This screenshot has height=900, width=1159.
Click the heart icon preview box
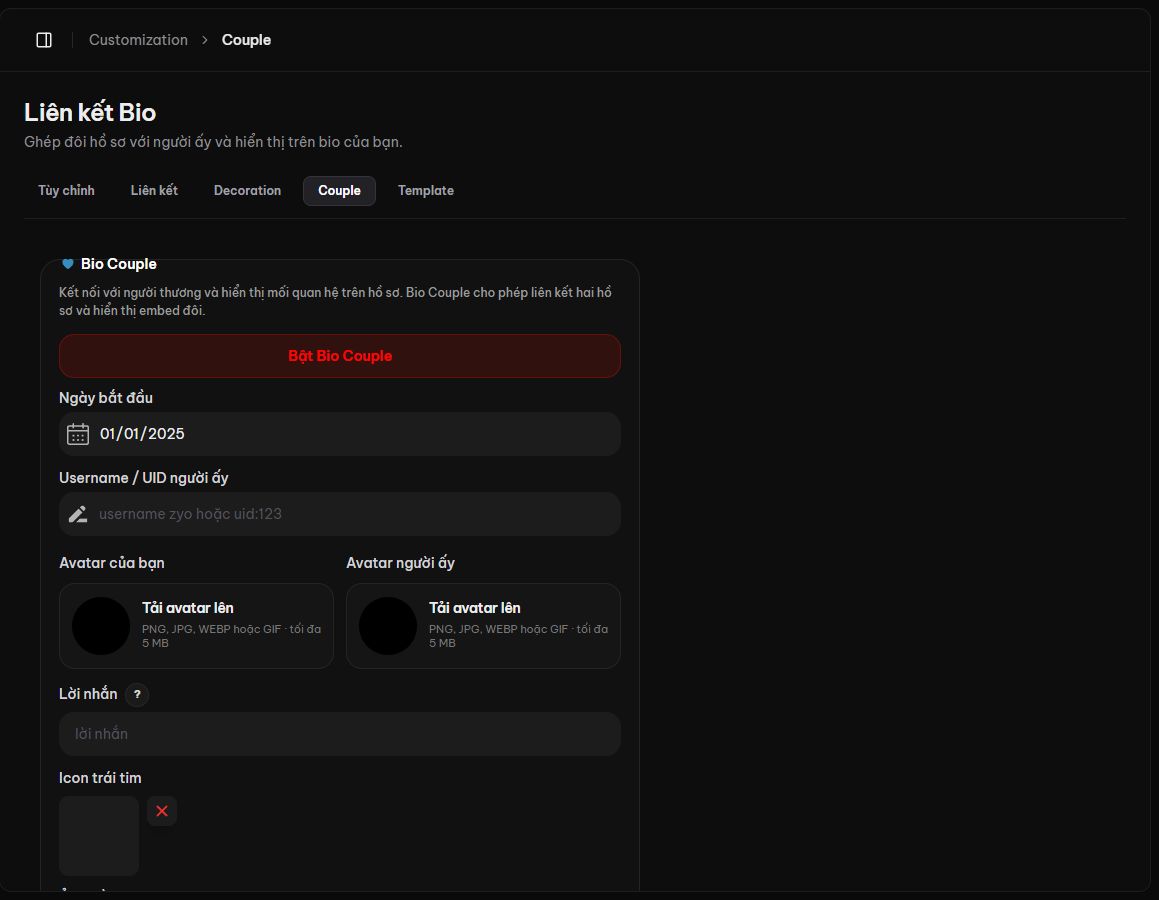coord(99,836)
